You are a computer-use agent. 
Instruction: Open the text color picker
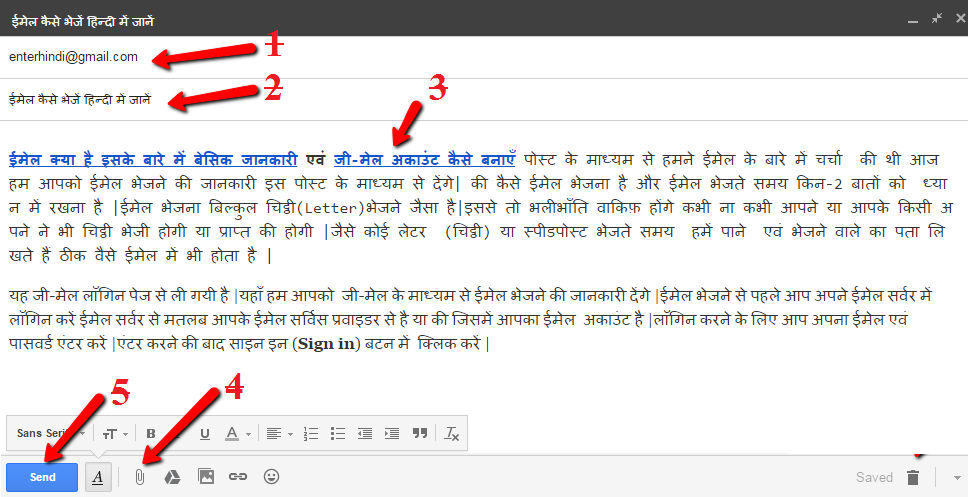(x=236, y=433)
